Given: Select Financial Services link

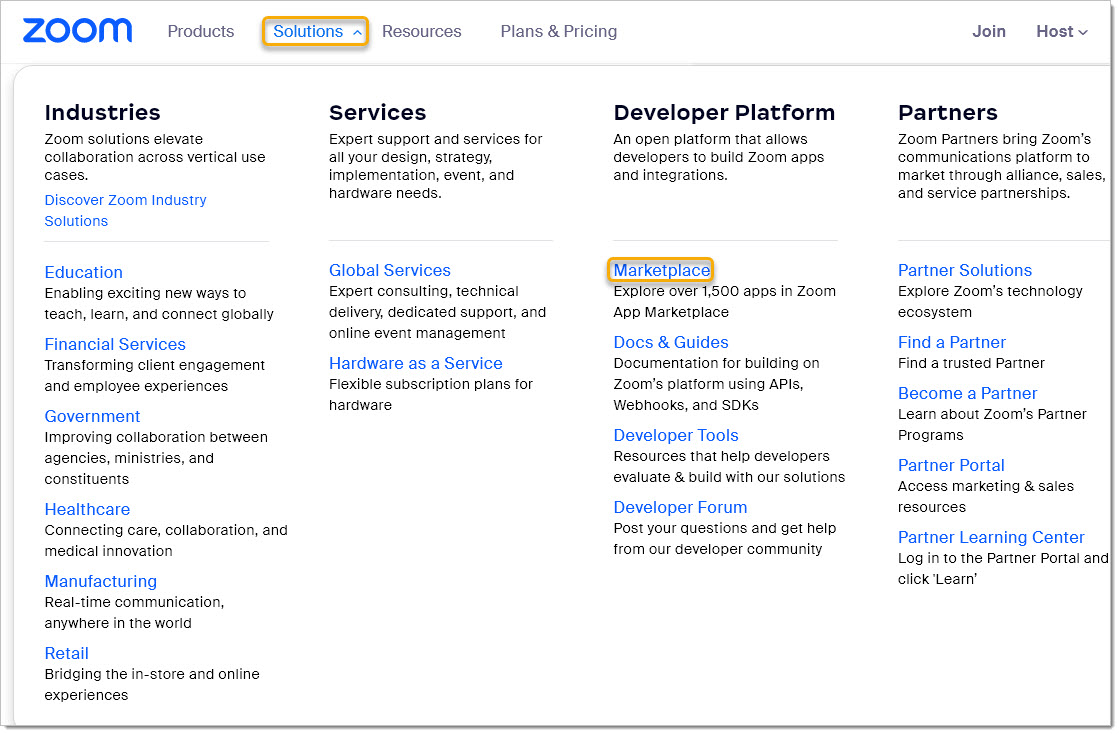Looking at the screenshot, I should pos(115,344).
